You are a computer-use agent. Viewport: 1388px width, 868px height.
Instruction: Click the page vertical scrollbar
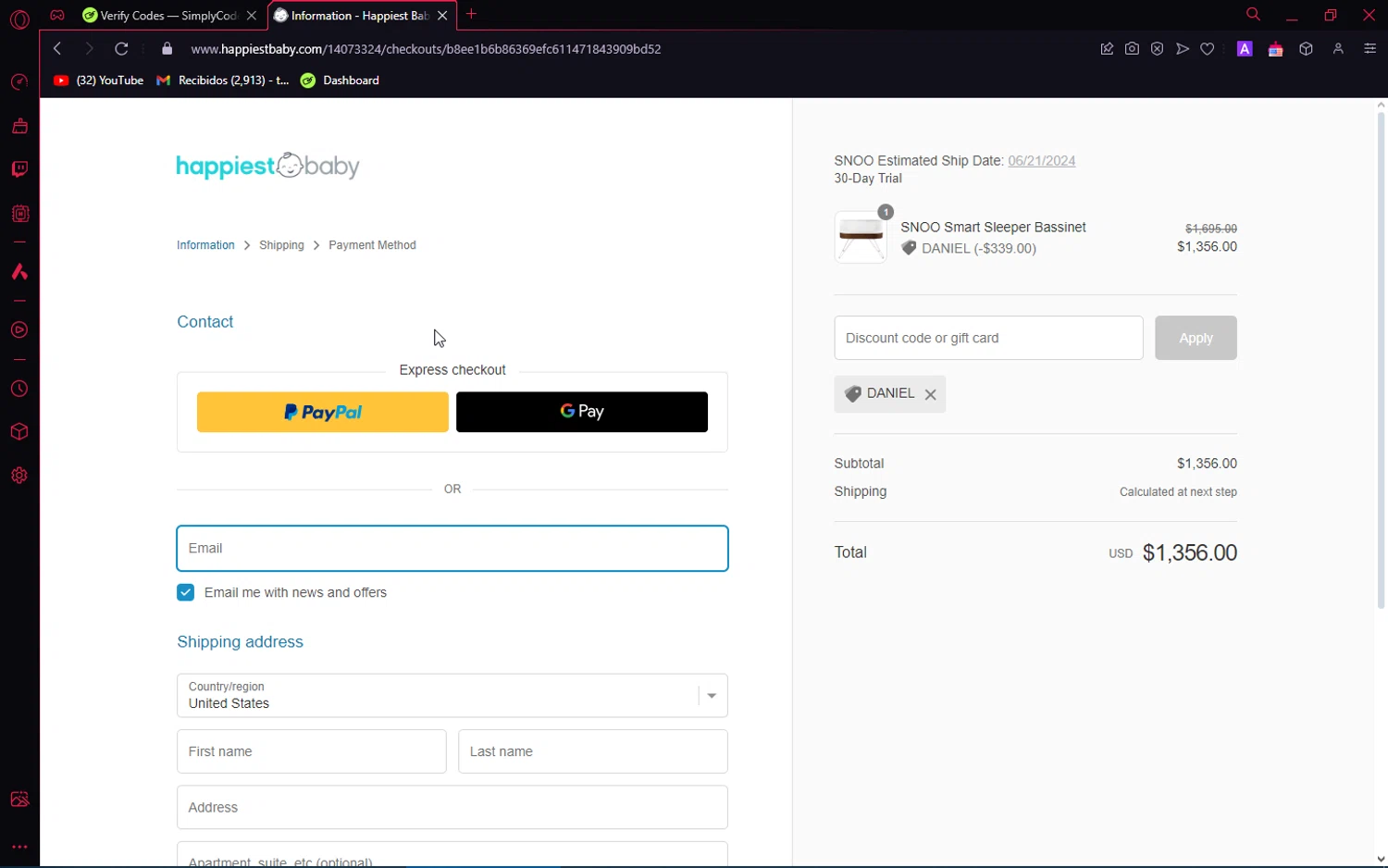[x=1381, y=359]
